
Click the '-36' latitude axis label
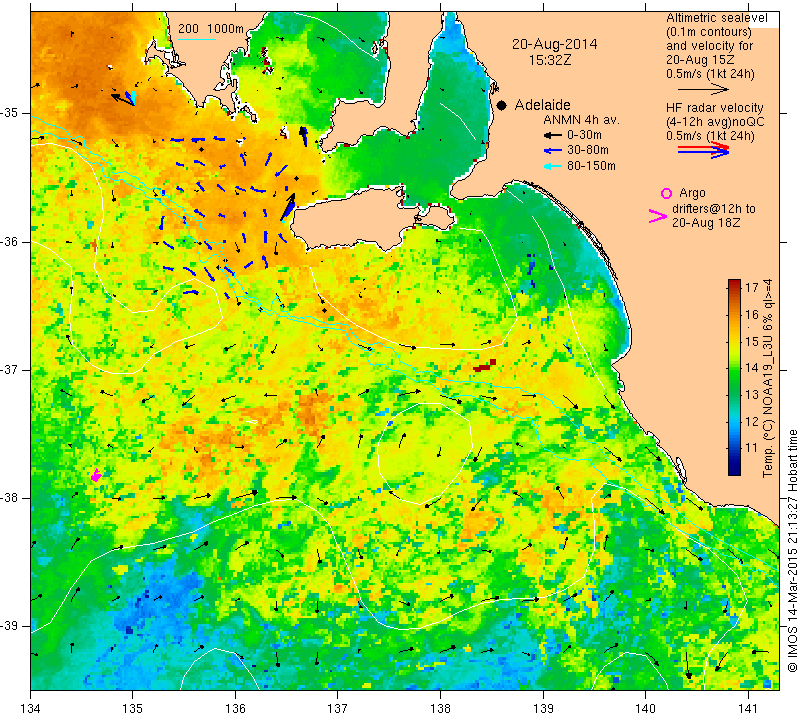tap(10, 241)
